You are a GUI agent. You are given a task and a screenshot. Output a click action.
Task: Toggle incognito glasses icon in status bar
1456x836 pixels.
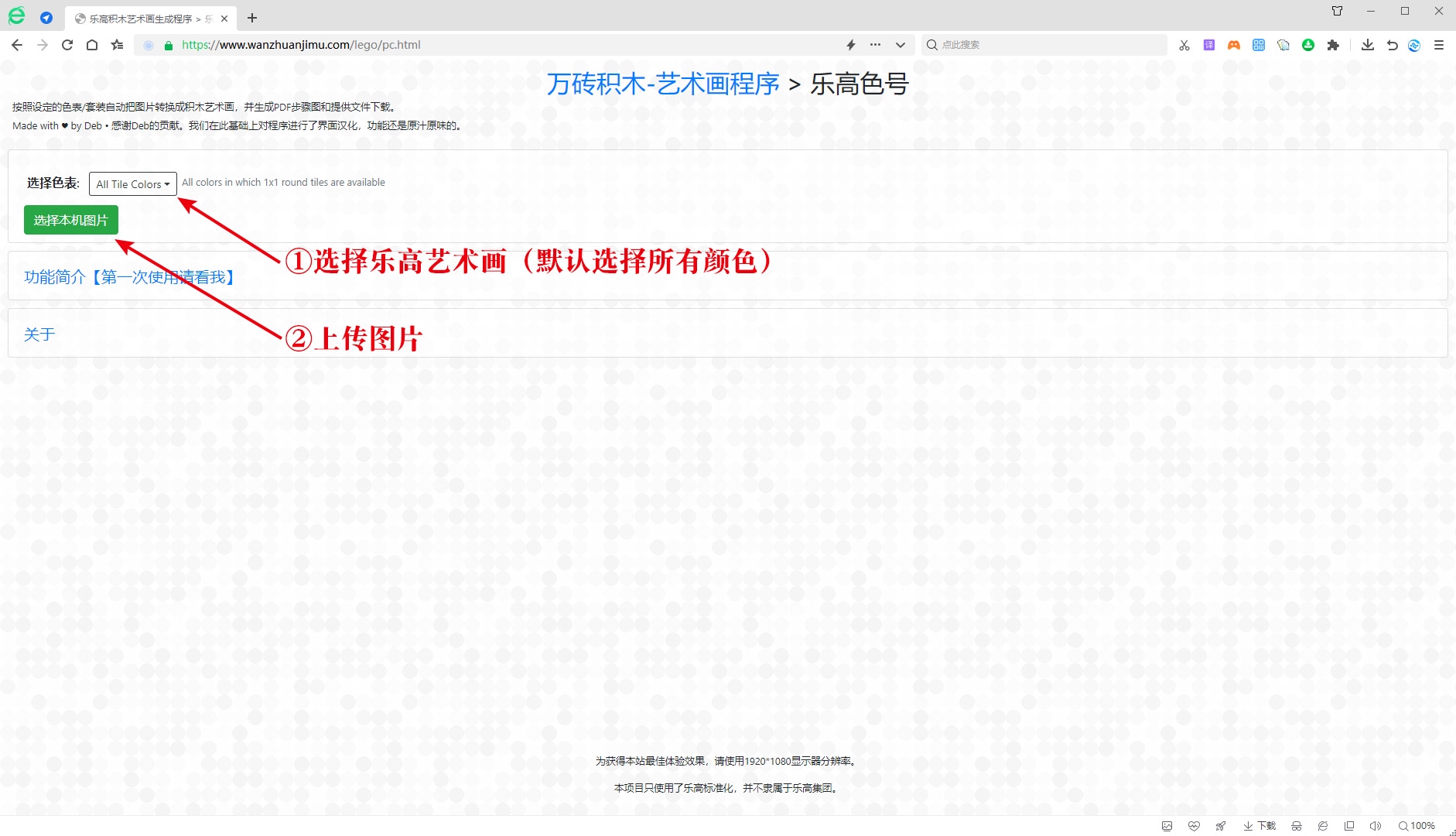[1297, 826]
